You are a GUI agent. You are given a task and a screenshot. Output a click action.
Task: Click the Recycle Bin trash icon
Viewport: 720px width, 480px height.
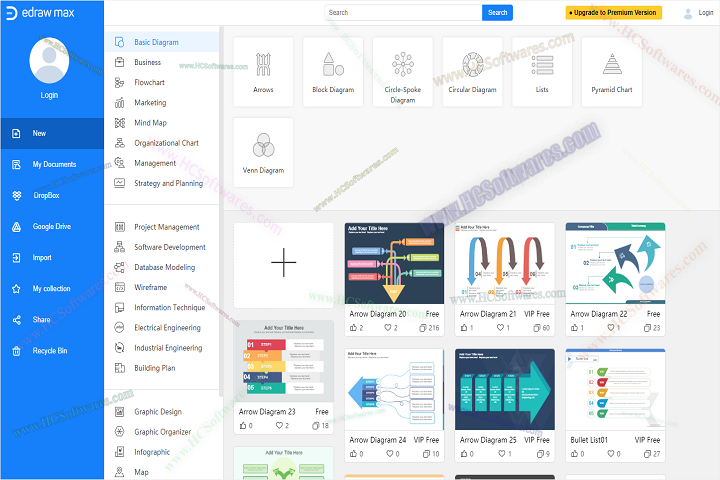[17, 351]
